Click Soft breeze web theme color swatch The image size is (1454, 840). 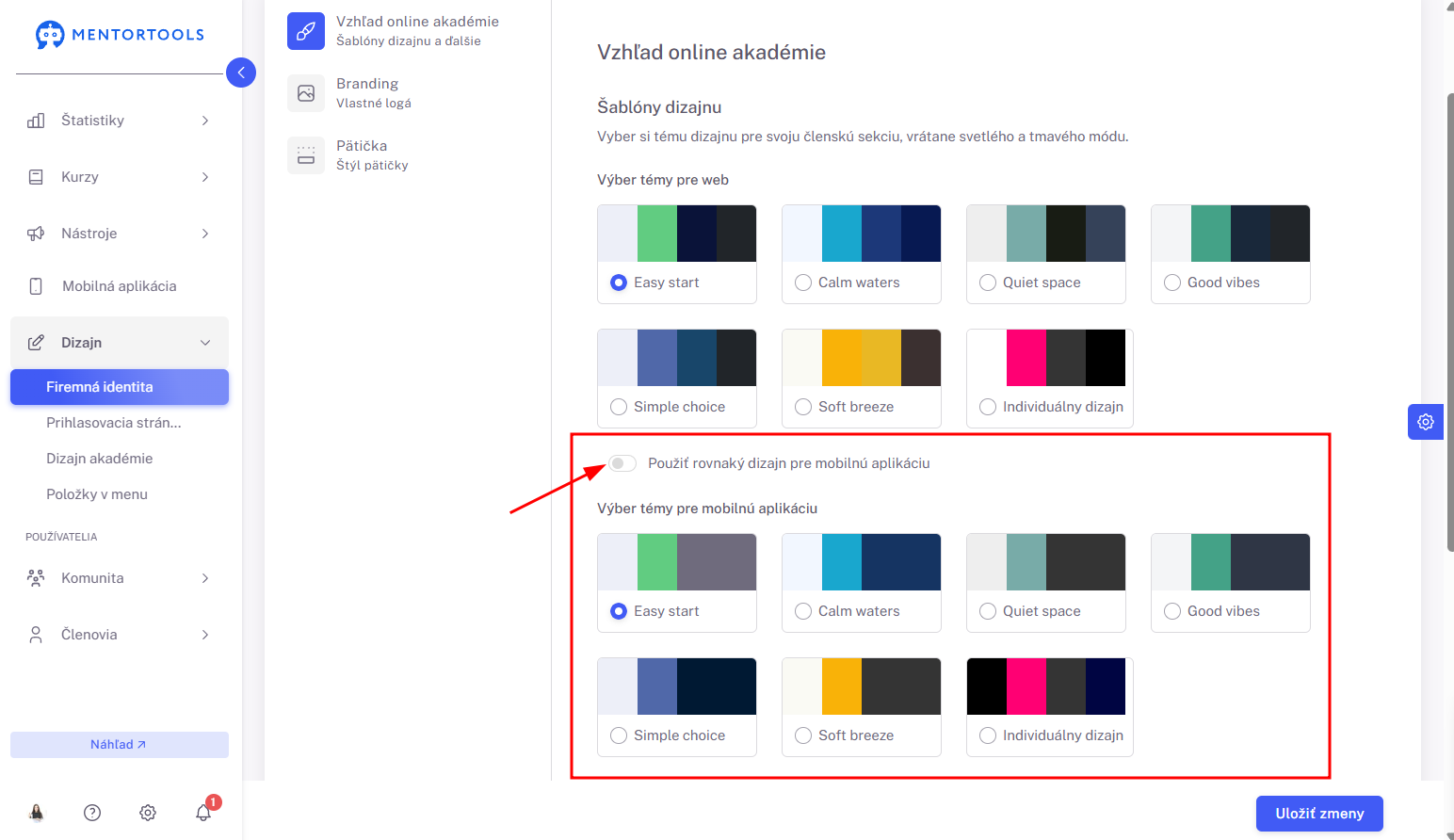pyautogui.click(x=862, y=358)
